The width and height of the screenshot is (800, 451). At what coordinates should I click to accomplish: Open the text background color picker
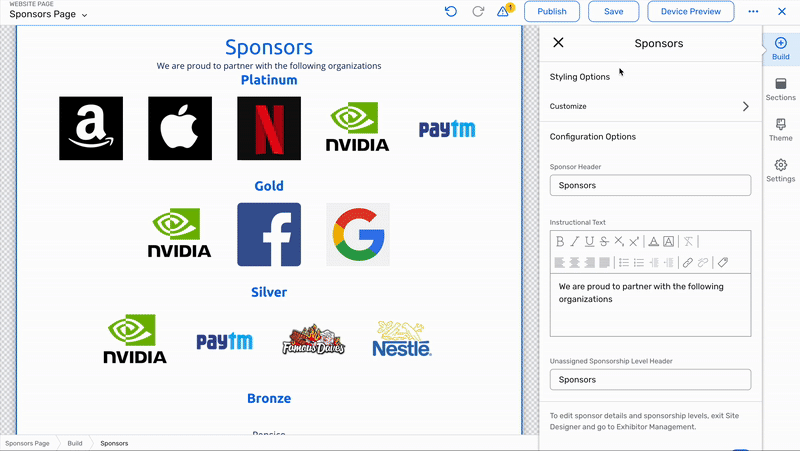668,241
